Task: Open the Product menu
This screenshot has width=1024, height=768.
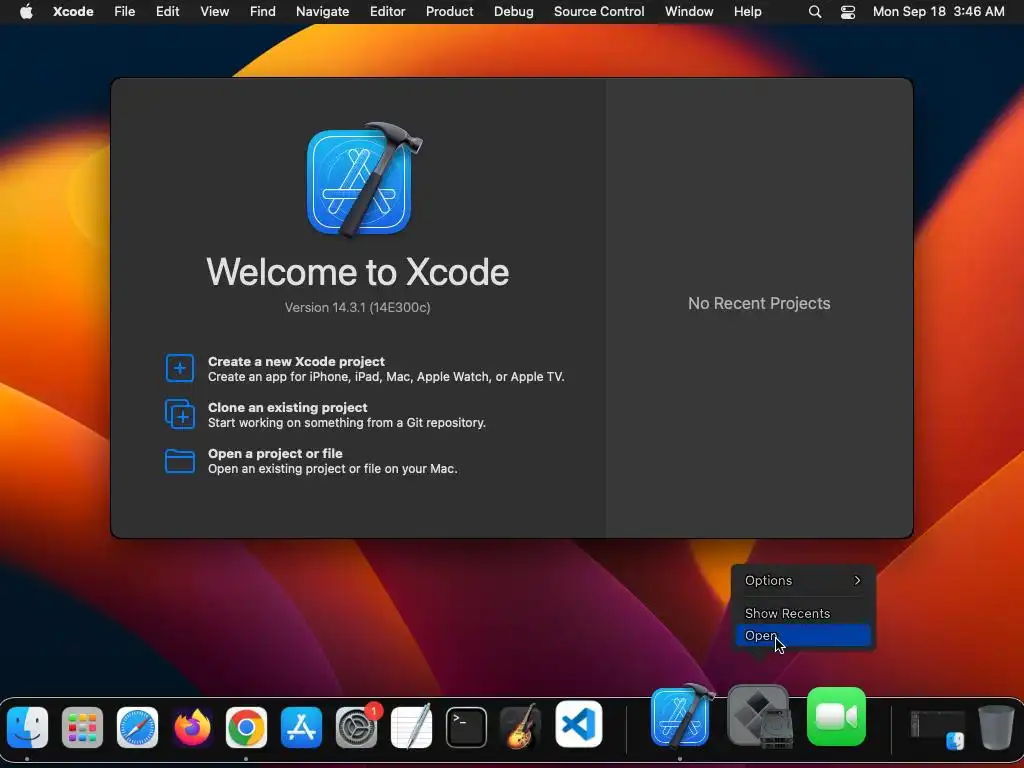Action: [449, 11]
